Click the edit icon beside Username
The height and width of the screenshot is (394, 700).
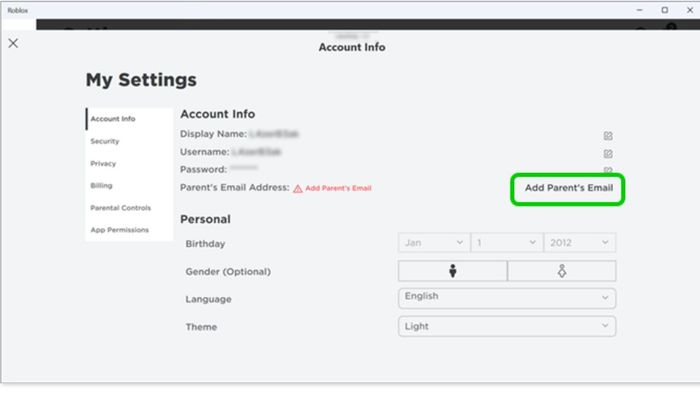[x=608, y=153]
